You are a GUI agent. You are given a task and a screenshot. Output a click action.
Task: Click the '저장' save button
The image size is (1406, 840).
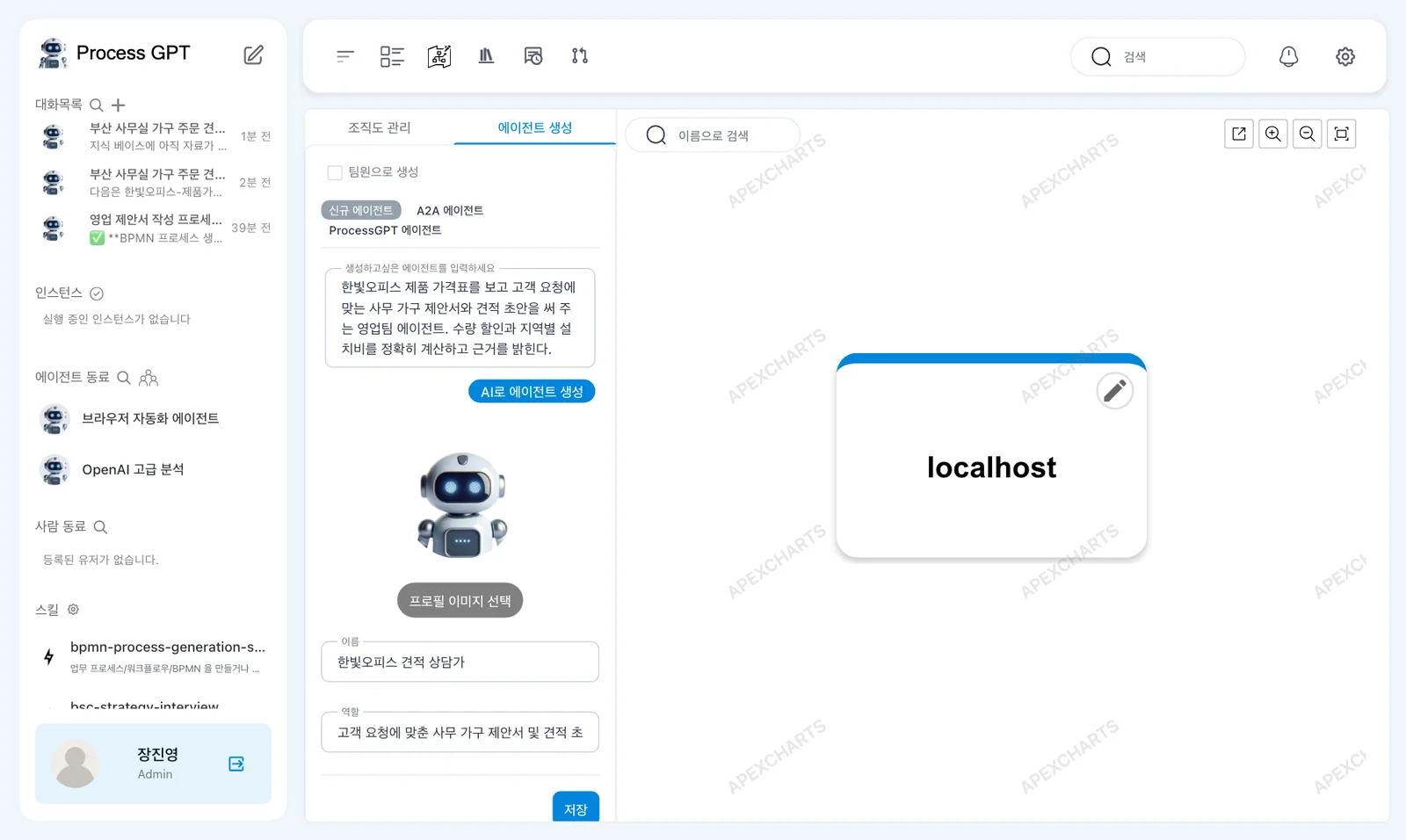click(x=576, y=807)
